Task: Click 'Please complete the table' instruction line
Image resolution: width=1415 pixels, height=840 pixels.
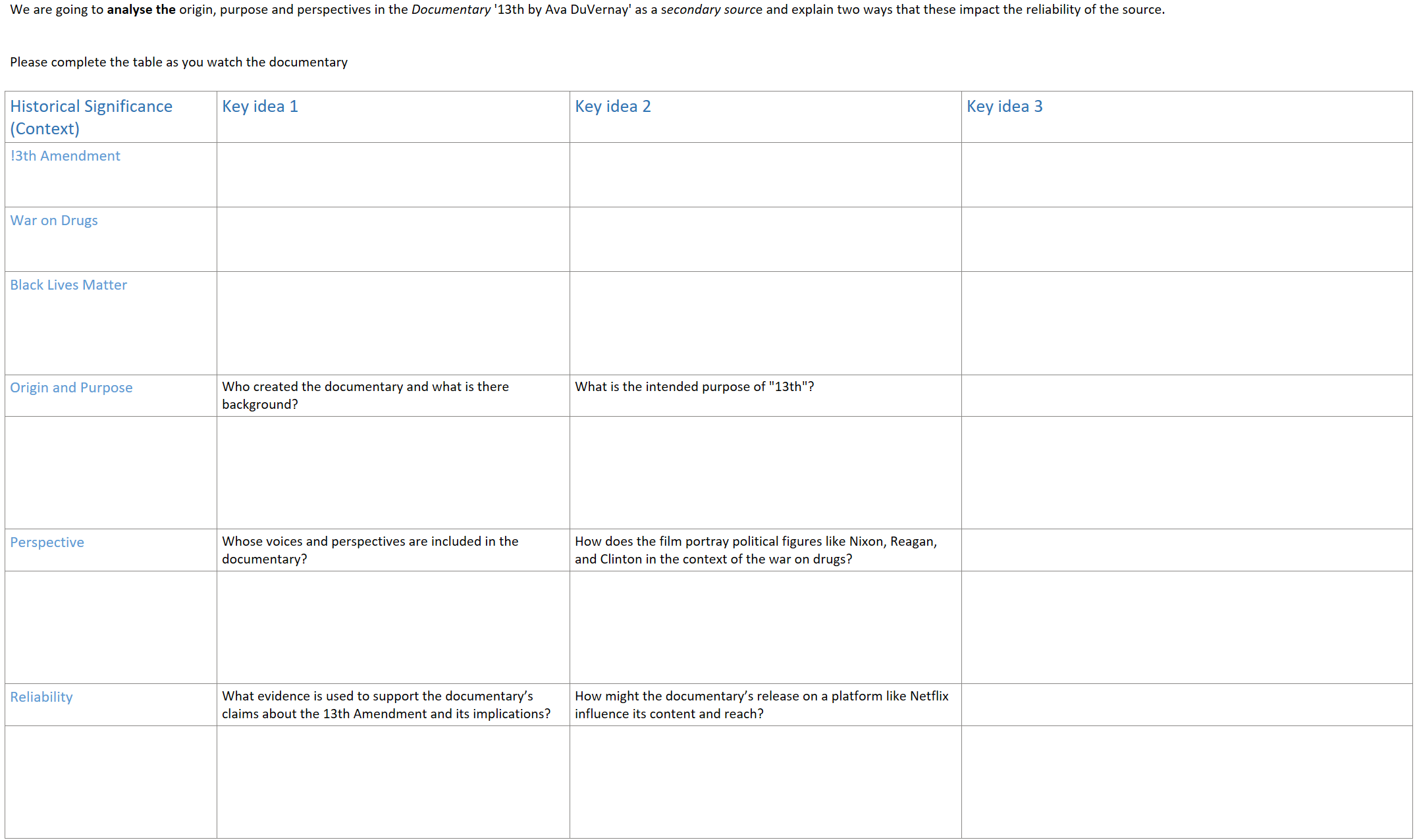Action: (178, 63)
